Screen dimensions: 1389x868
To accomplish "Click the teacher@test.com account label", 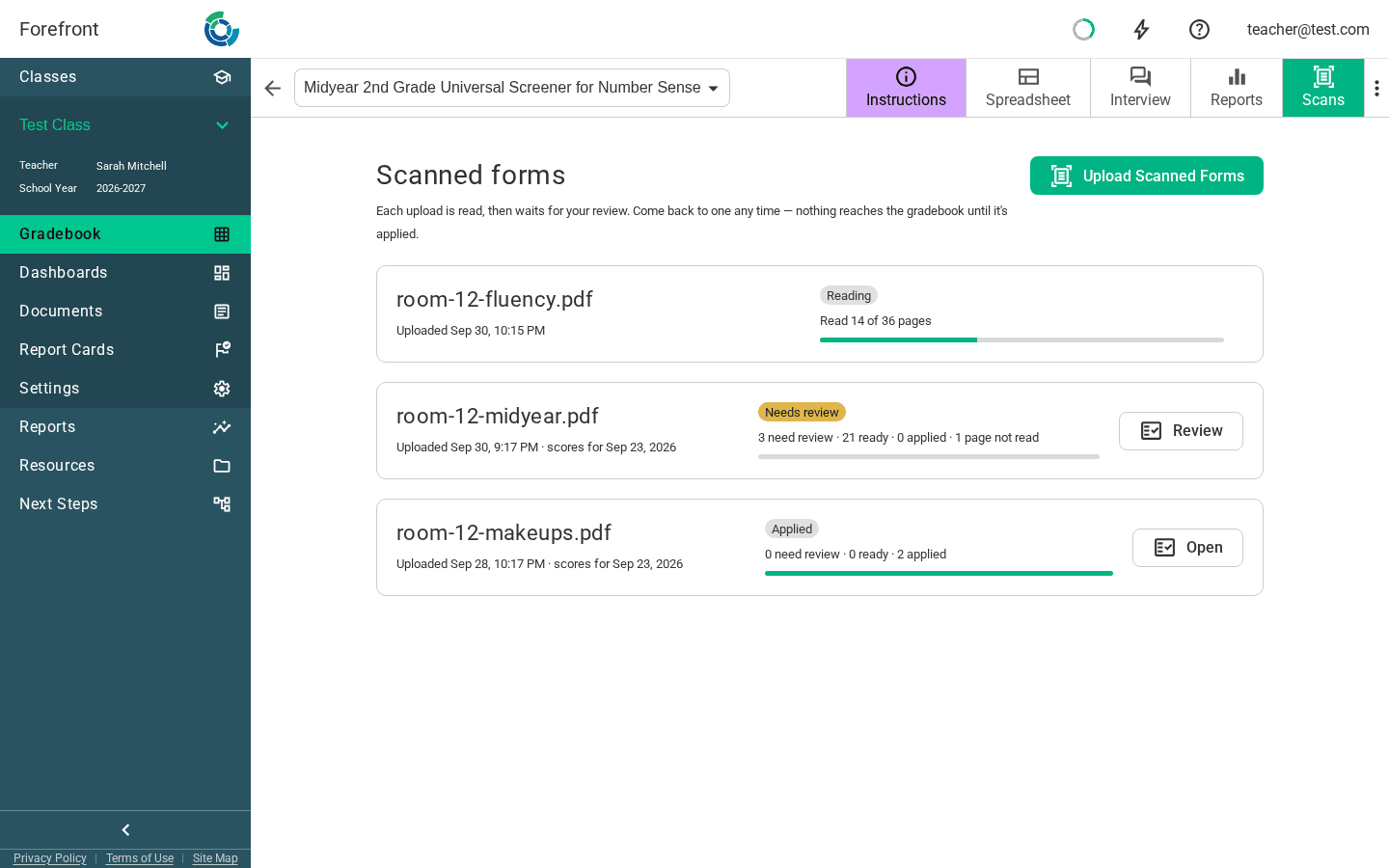I will pyautogui.click(x=1308, y=29).
